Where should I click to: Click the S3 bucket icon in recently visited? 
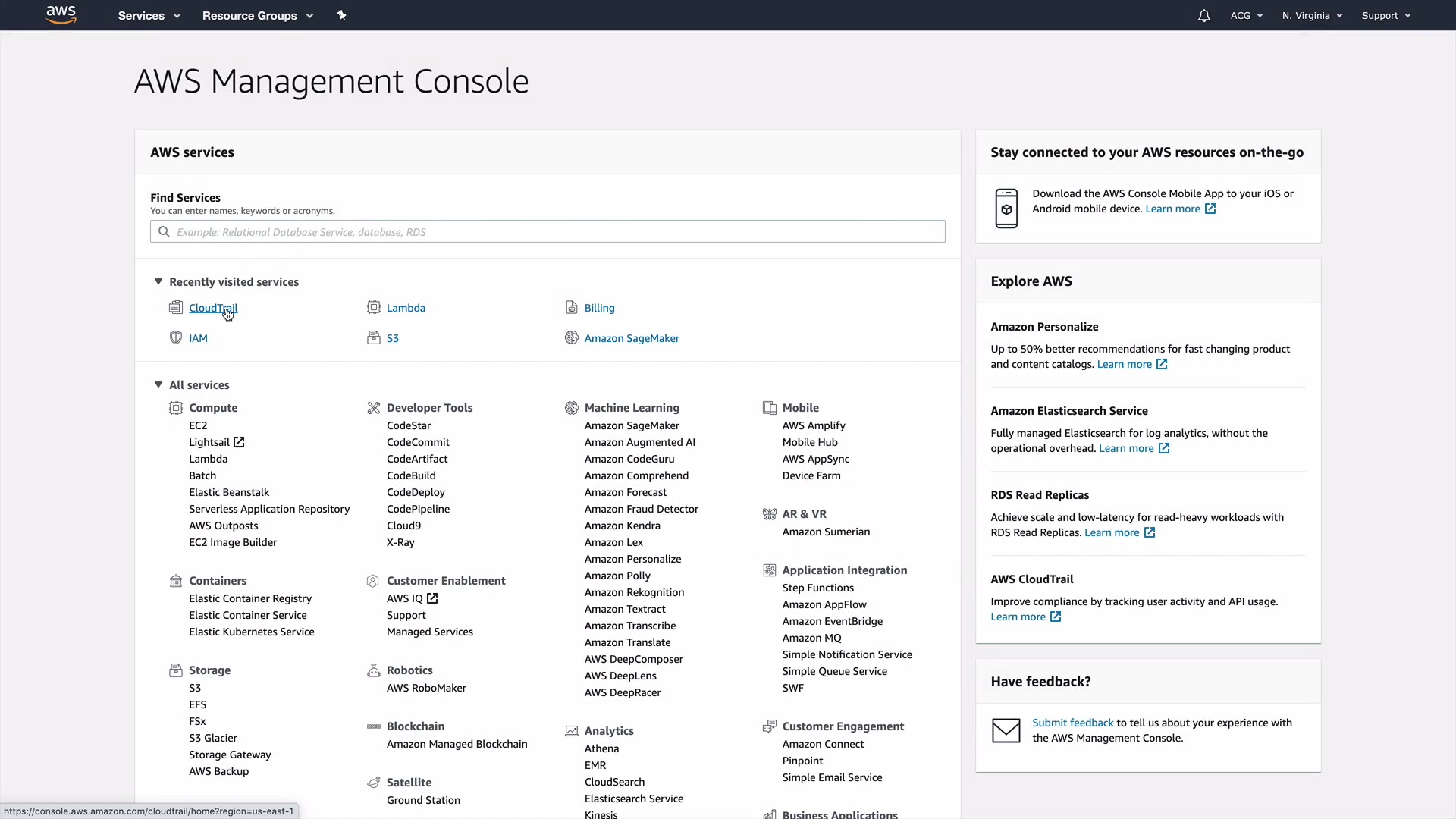[373, 337]
